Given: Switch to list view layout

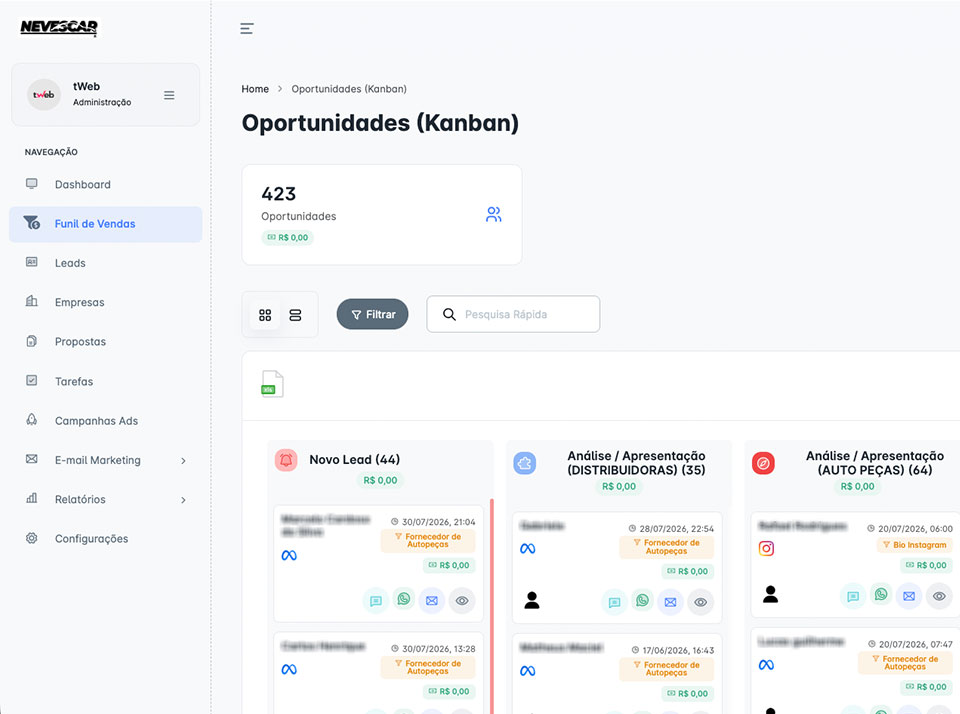Looking at the screenshot, I should [295, 315].
